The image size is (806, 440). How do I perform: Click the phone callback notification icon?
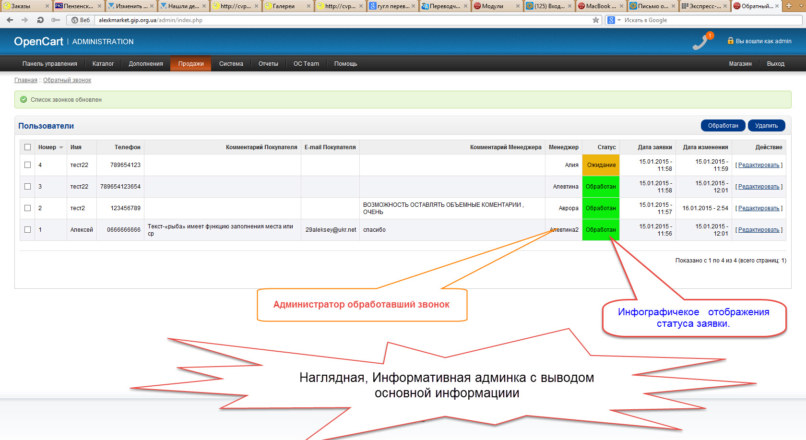click(x=701, y=41)
